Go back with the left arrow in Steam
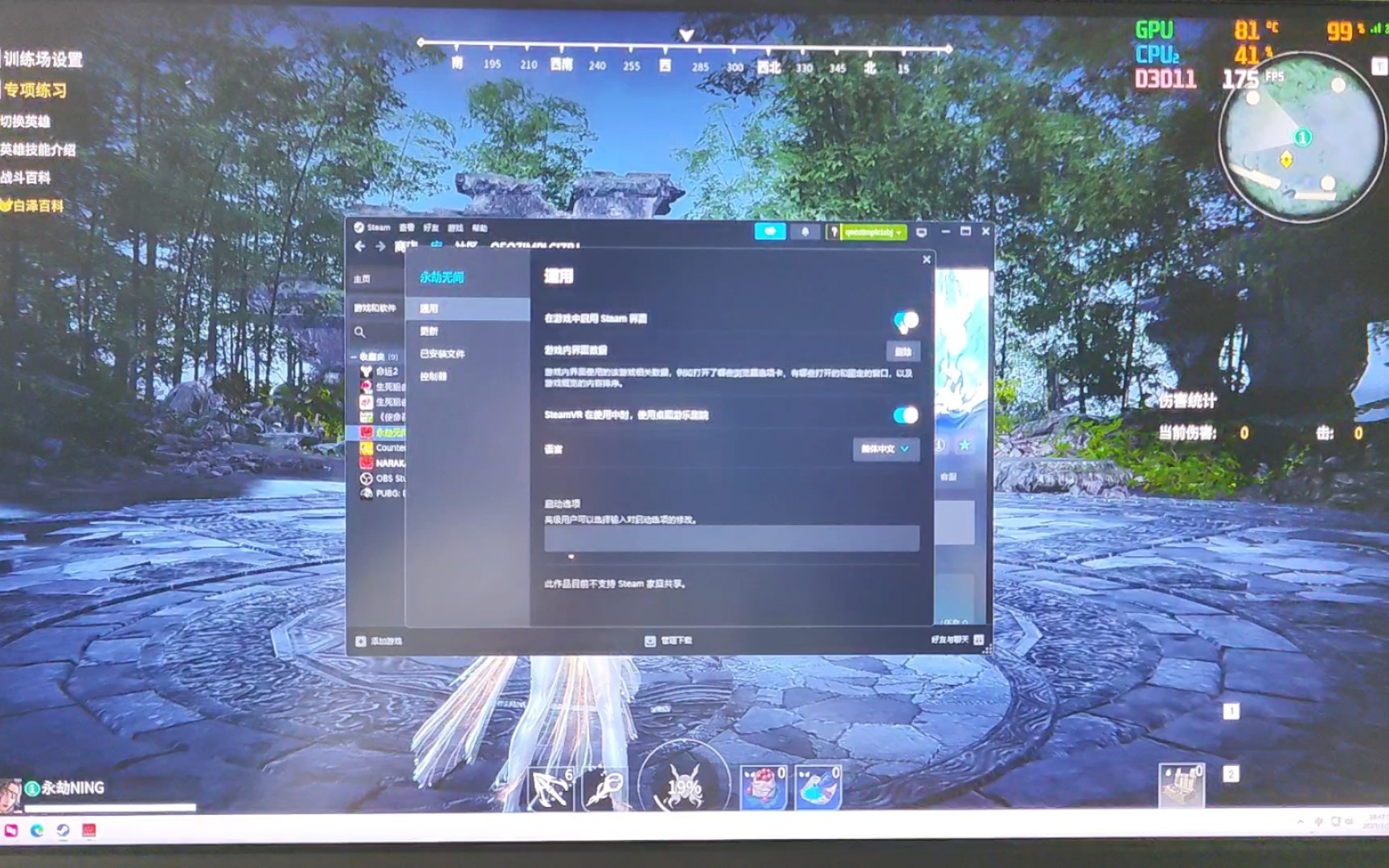Screen dimensions: 1389x868 click(x=360, y=247)
